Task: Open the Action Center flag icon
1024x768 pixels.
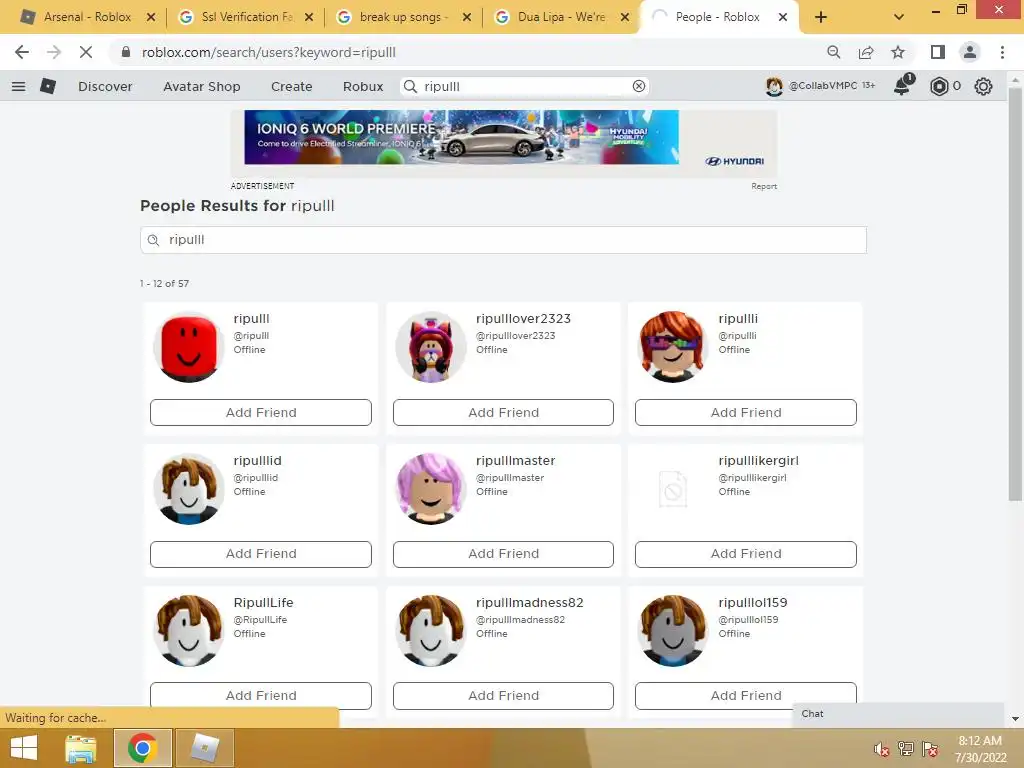Action: pos(930,749)
